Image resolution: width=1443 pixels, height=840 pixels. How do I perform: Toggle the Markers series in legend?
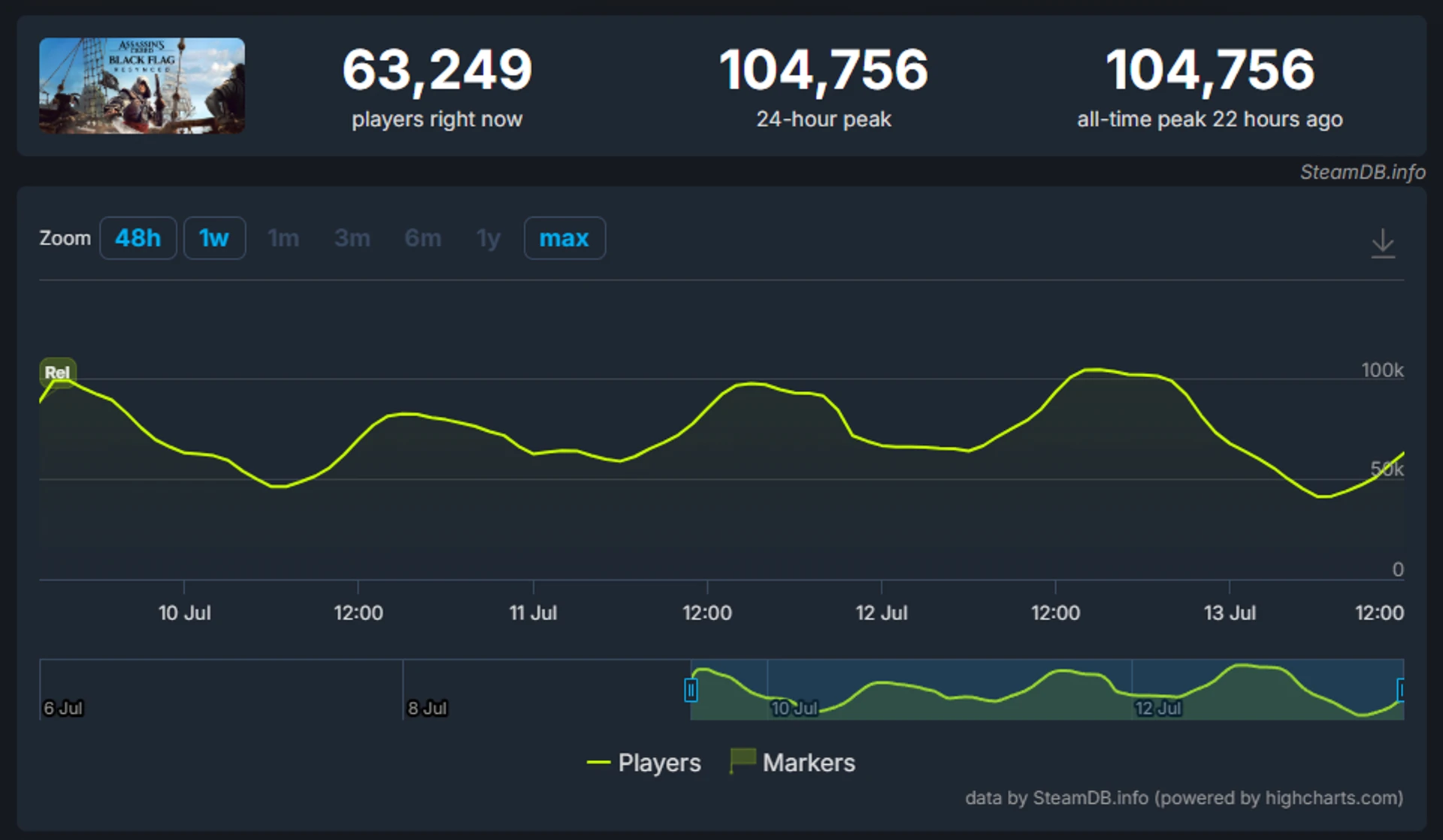793,762
